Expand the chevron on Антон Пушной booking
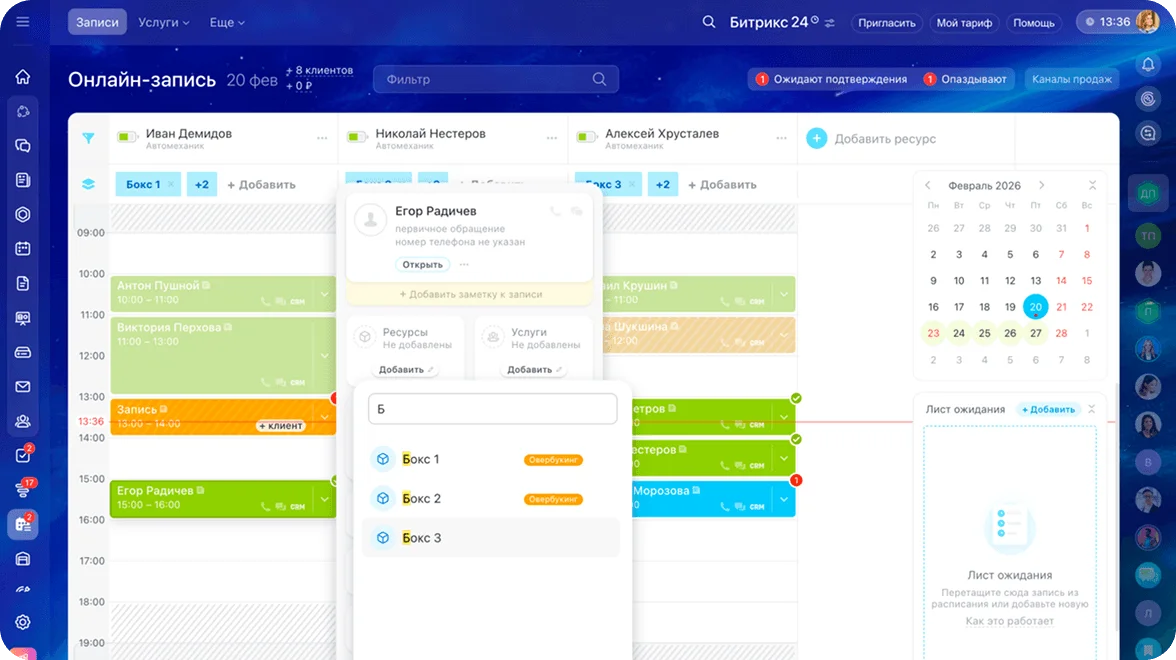This screenshot has height=660, width=1176. tap(325, 294)
